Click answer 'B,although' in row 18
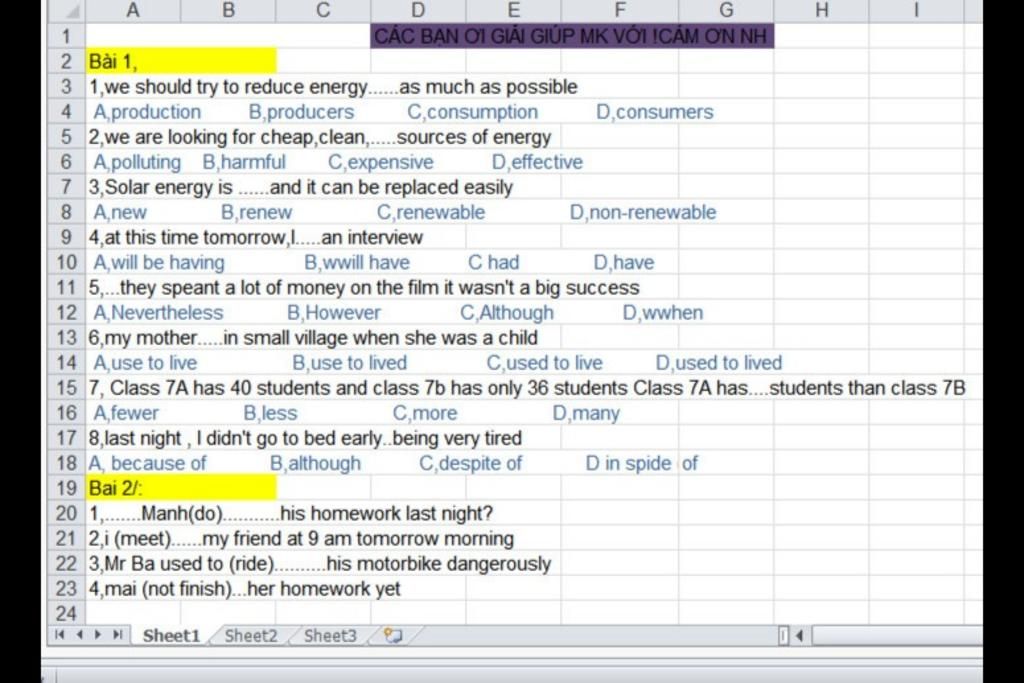1024x683 pixels. pos(315,464)
